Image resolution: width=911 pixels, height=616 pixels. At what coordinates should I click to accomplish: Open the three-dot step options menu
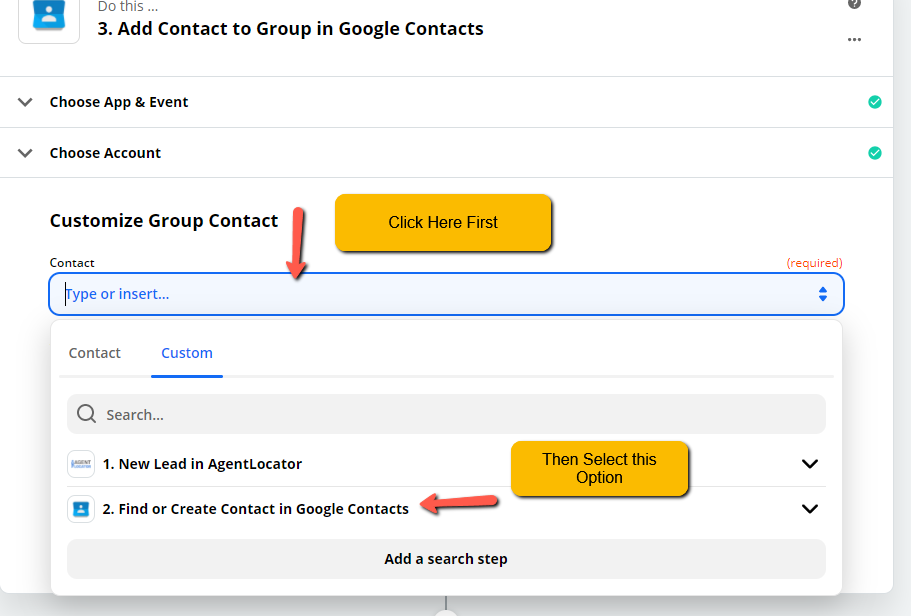pyautogui.click(x=854, y=40)
